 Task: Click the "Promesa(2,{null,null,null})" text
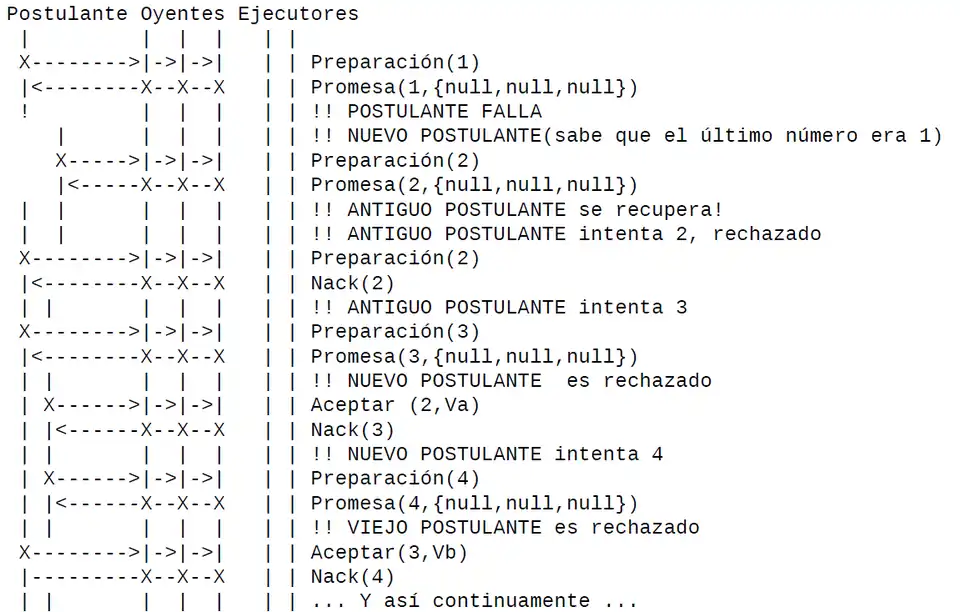coord(474,185)
